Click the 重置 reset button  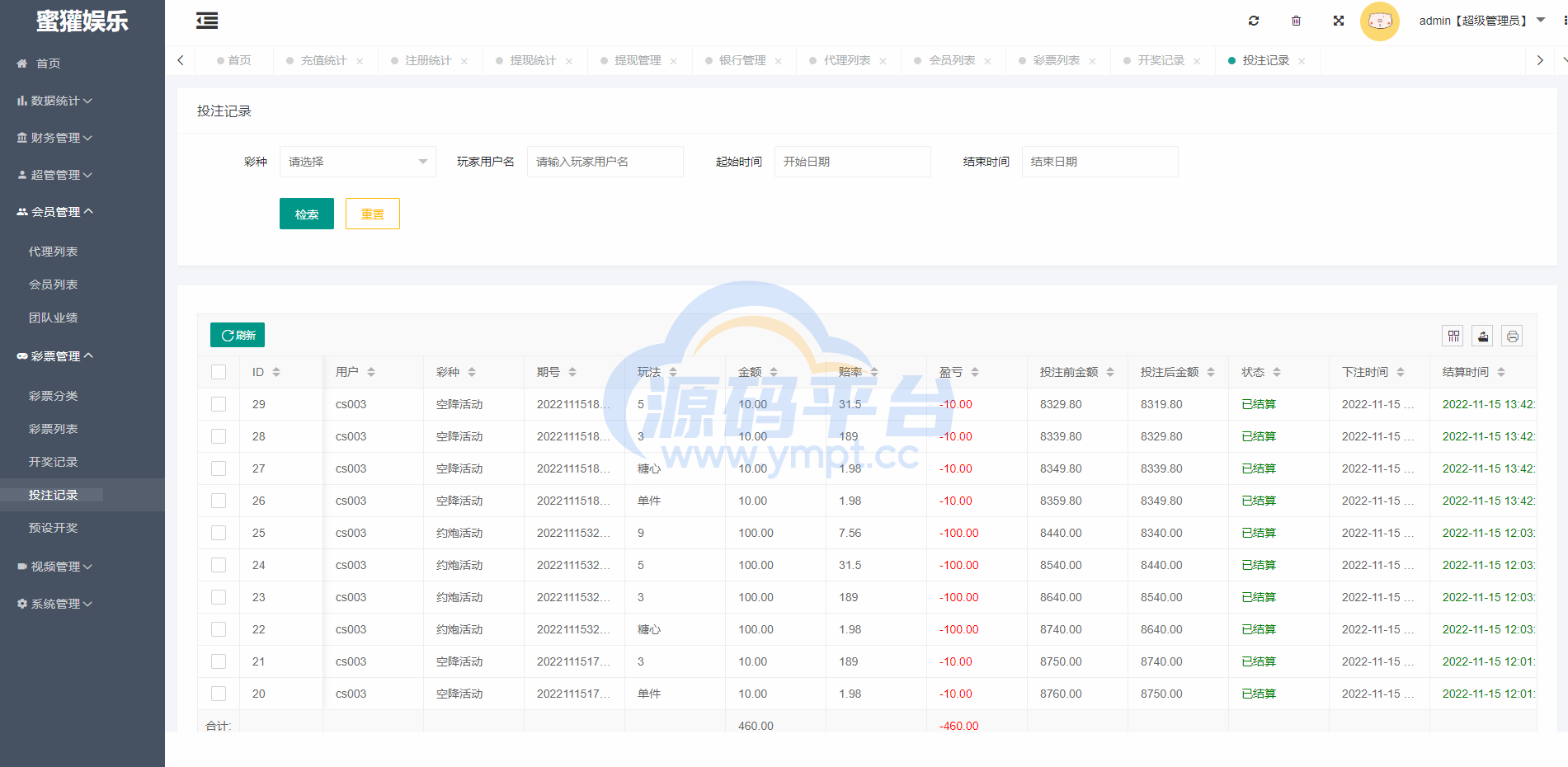[373, 214]
